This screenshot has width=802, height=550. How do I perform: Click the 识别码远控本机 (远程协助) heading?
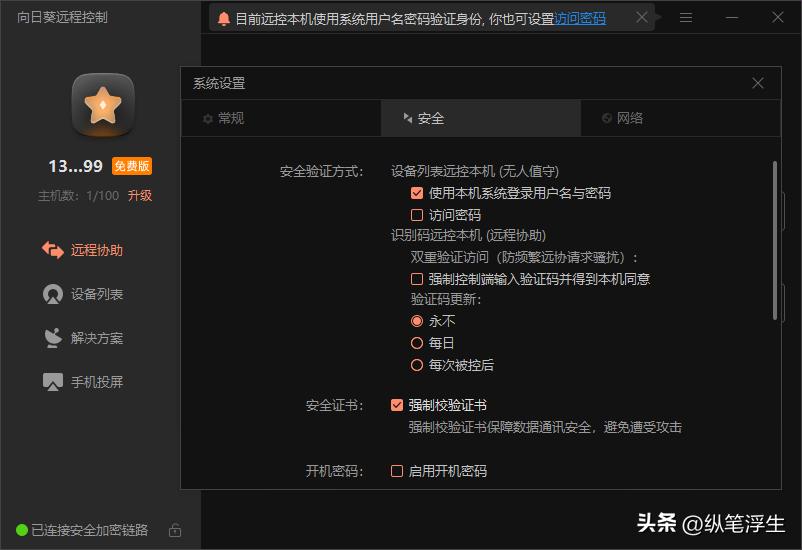(x=469, y=235)
